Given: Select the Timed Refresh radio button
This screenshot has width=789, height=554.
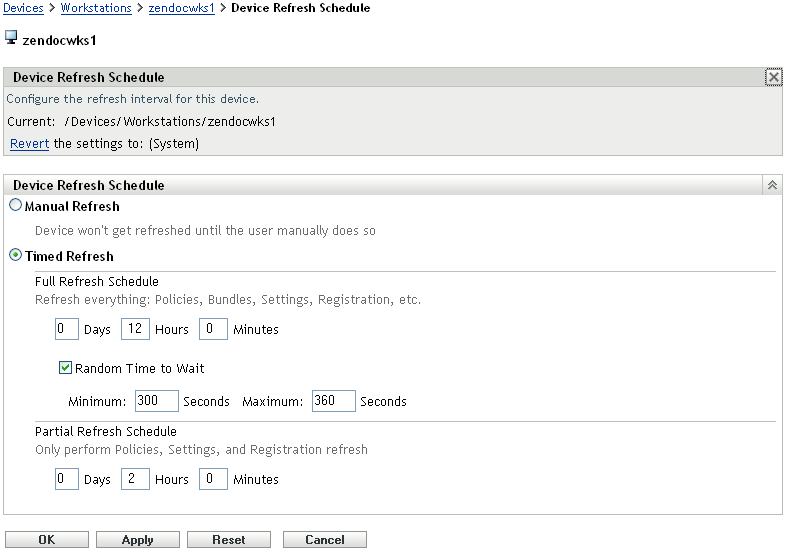Looking at the screenshot, I should coord(16,255).
